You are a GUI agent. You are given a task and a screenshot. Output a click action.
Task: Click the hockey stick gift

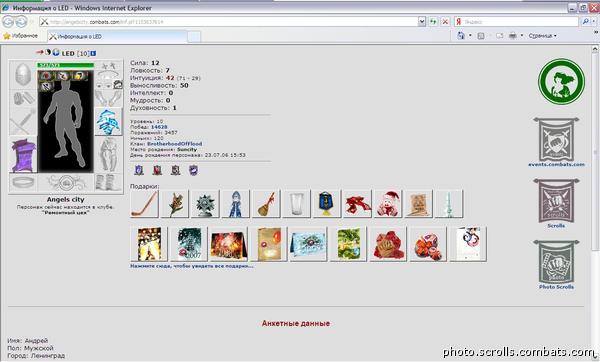click(x=144, y=204)
